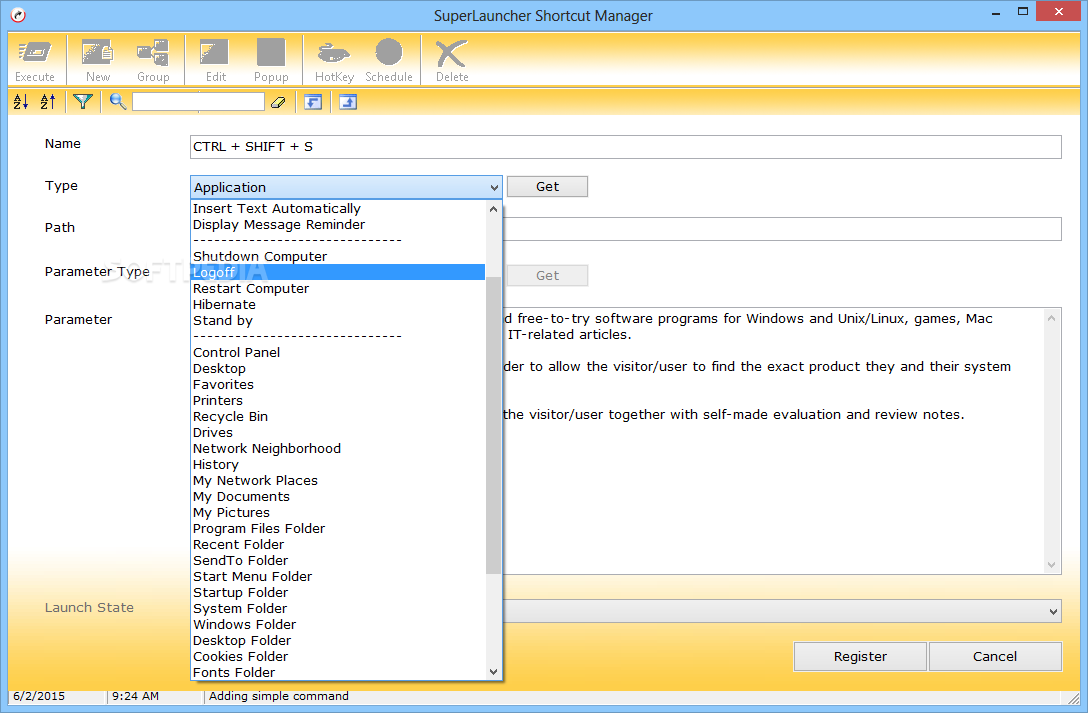
Task: Click inside the Parameter text area
Action: point(772,440)
